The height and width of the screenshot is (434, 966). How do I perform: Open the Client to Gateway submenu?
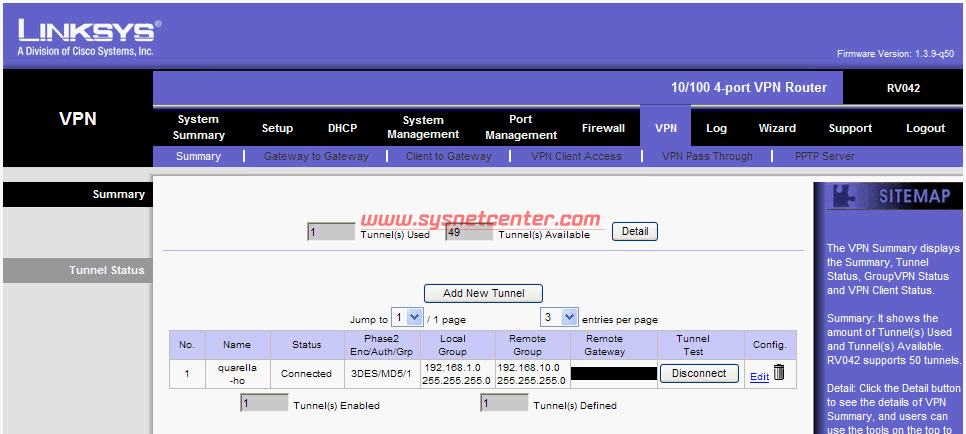(x=449, y=156)
